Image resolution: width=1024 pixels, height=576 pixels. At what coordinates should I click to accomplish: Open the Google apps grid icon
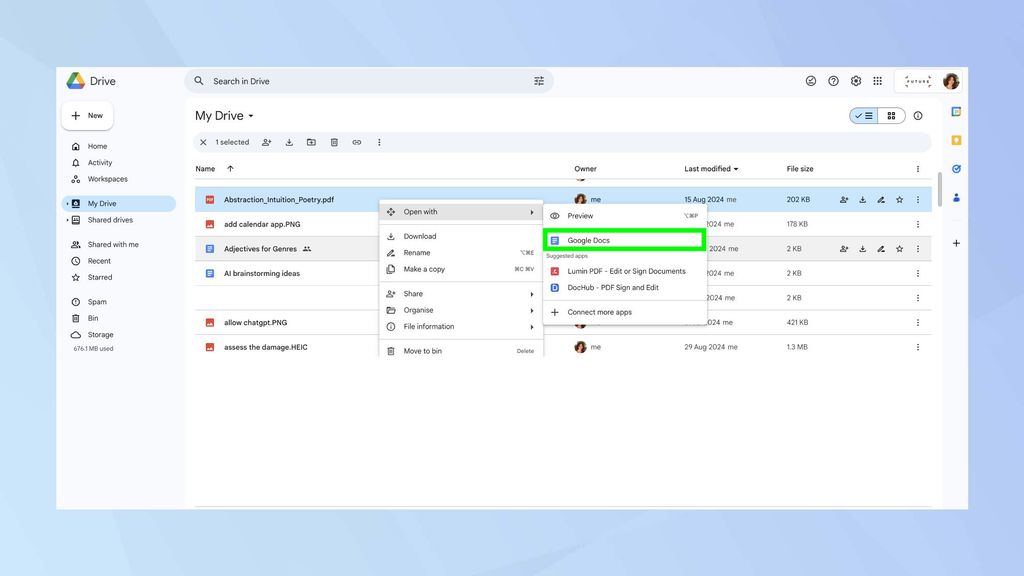(x=877, y=81)
